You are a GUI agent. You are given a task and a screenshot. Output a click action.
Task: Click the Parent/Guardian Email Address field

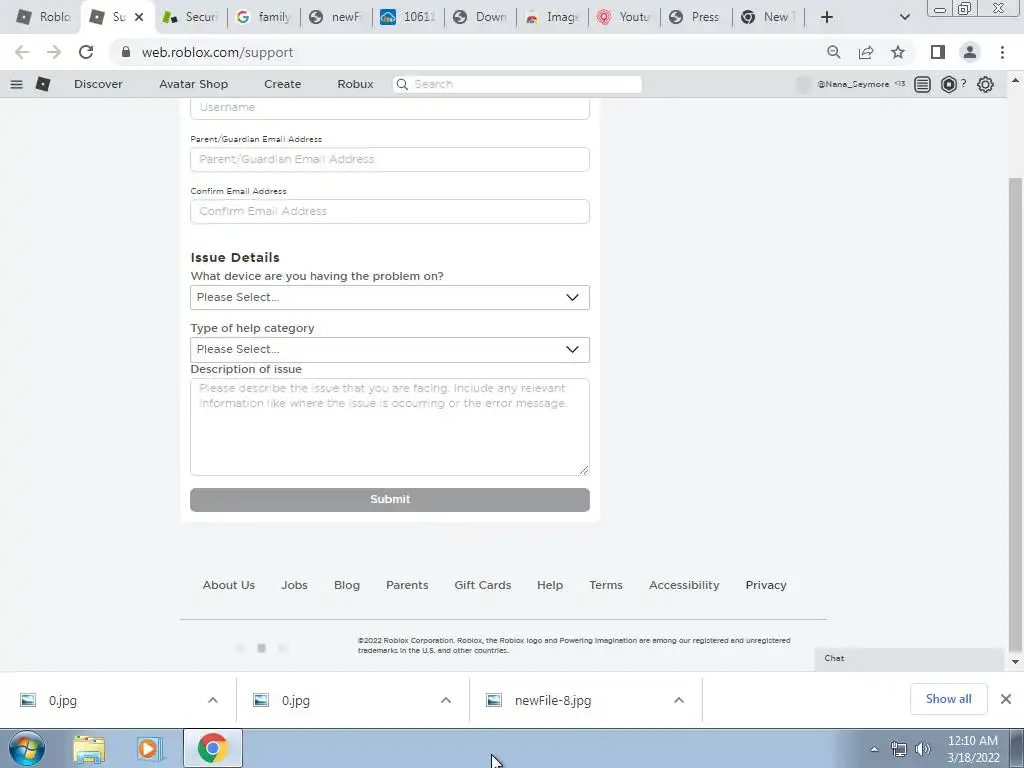pos(390,159)
